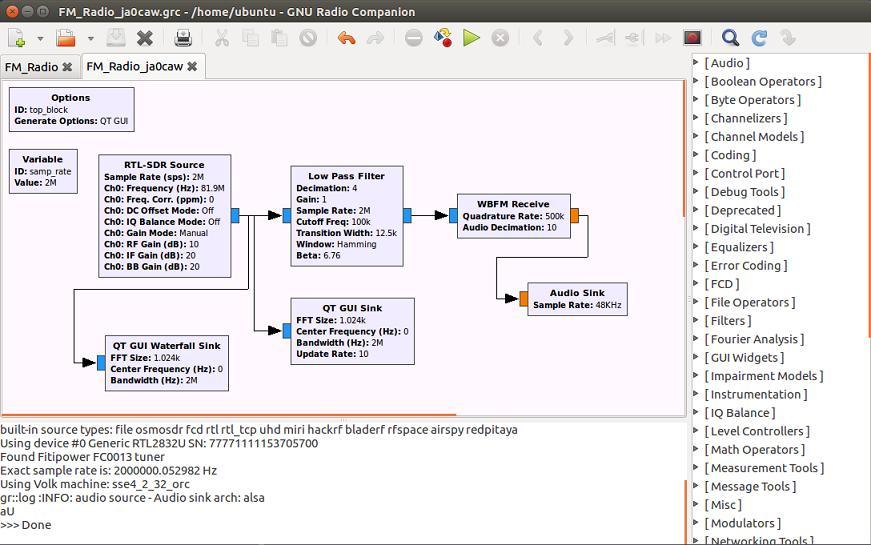871x545 pixels.
Task: Expand the [Fourier Analysis] category
Action: tap(695, 338)
